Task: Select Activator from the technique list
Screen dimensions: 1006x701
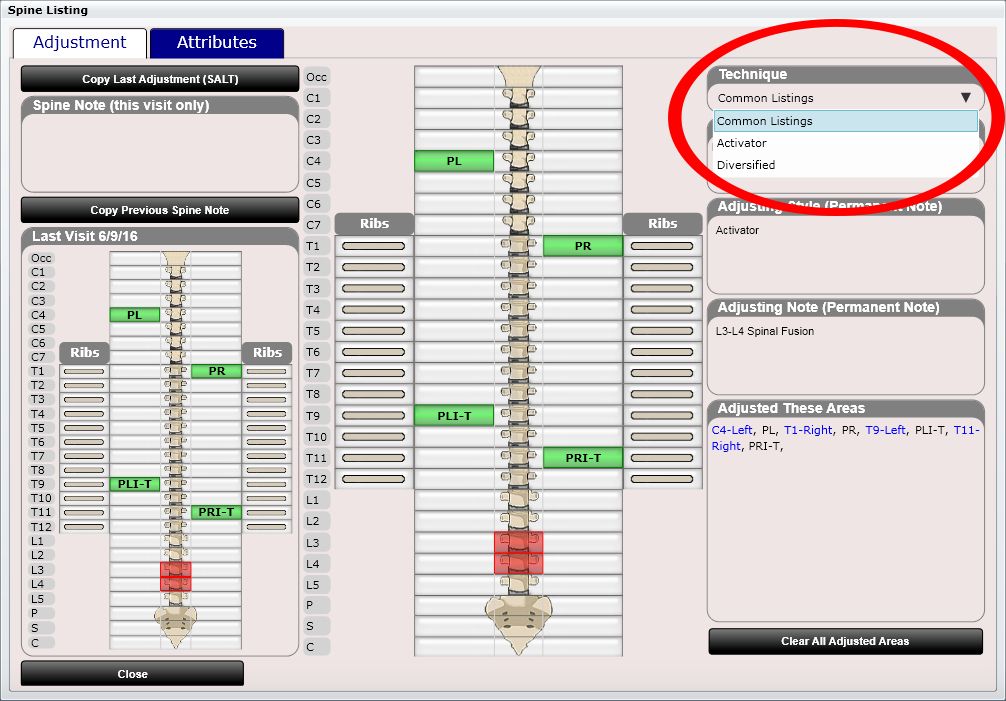Action: pyautogui.click(x=742, y=143)
